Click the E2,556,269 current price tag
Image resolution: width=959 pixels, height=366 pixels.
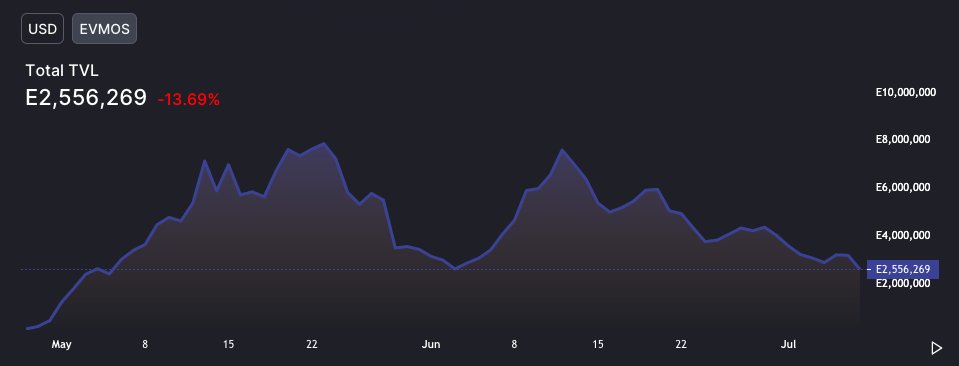[903, 269]
